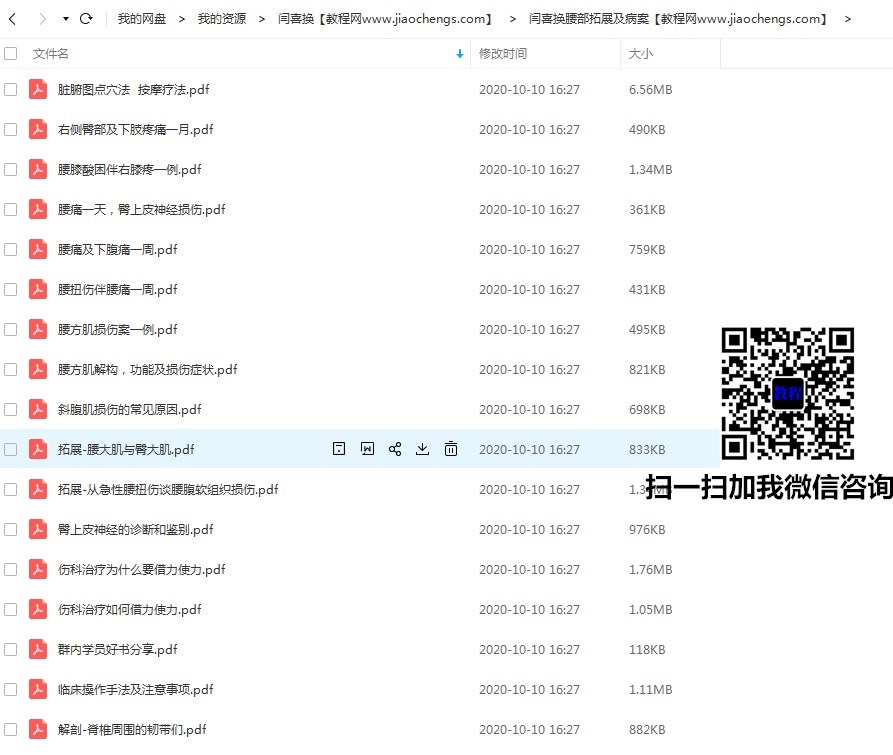Toggle the blue sort direction arrow
Viewport: 893px width, 755px height.
pos(460,54)
